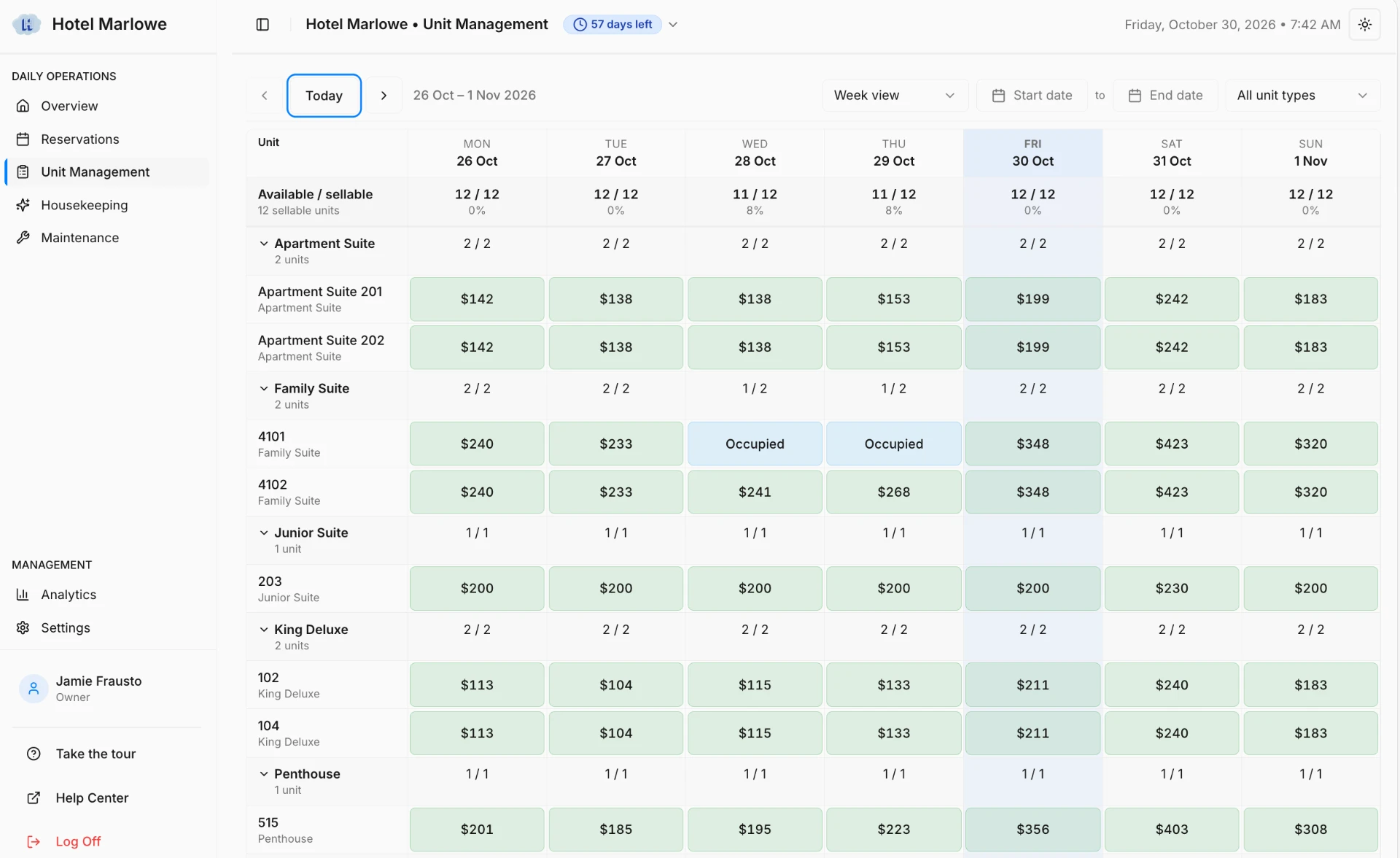
Task: Click unit 4101 Thursday Occupied cell
Action: tap(894, 444)
